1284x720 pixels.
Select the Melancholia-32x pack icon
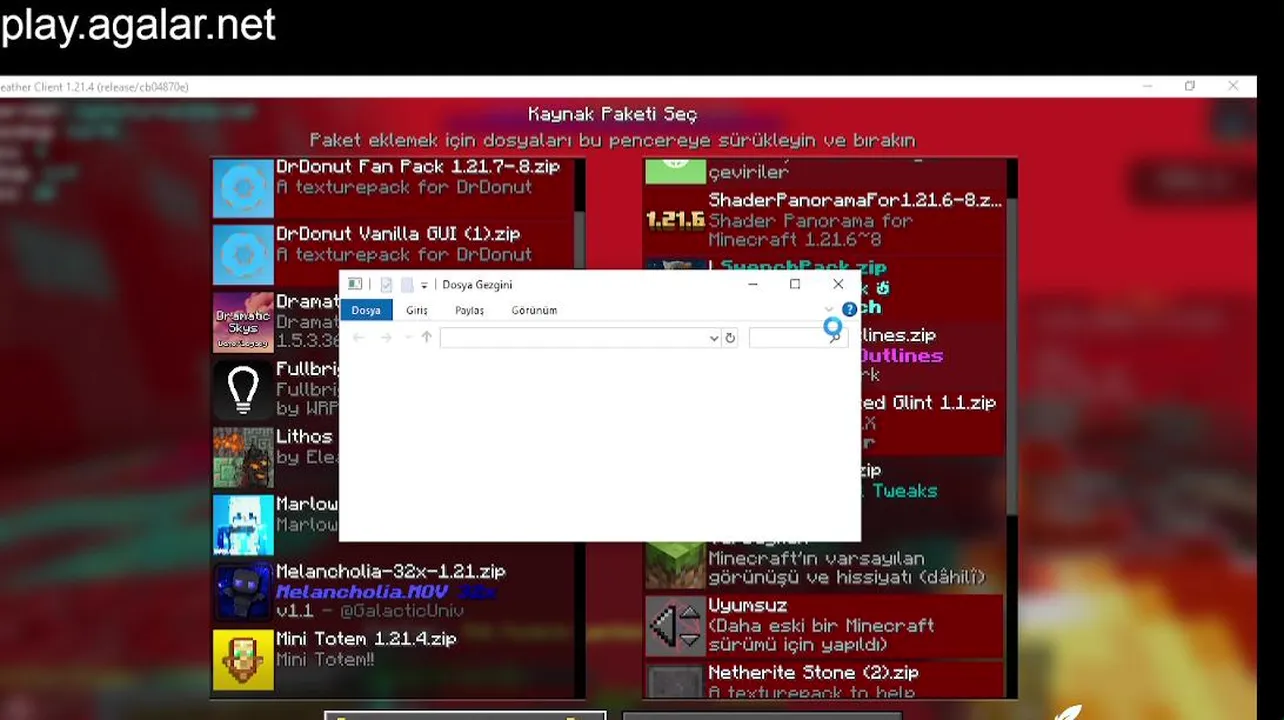point(243,592)
